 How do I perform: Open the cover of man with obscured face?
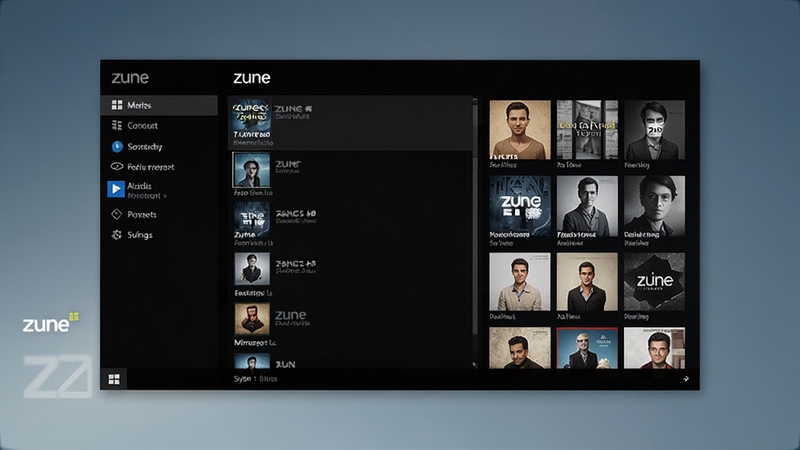pyautogui.click(x=655, y=130)
